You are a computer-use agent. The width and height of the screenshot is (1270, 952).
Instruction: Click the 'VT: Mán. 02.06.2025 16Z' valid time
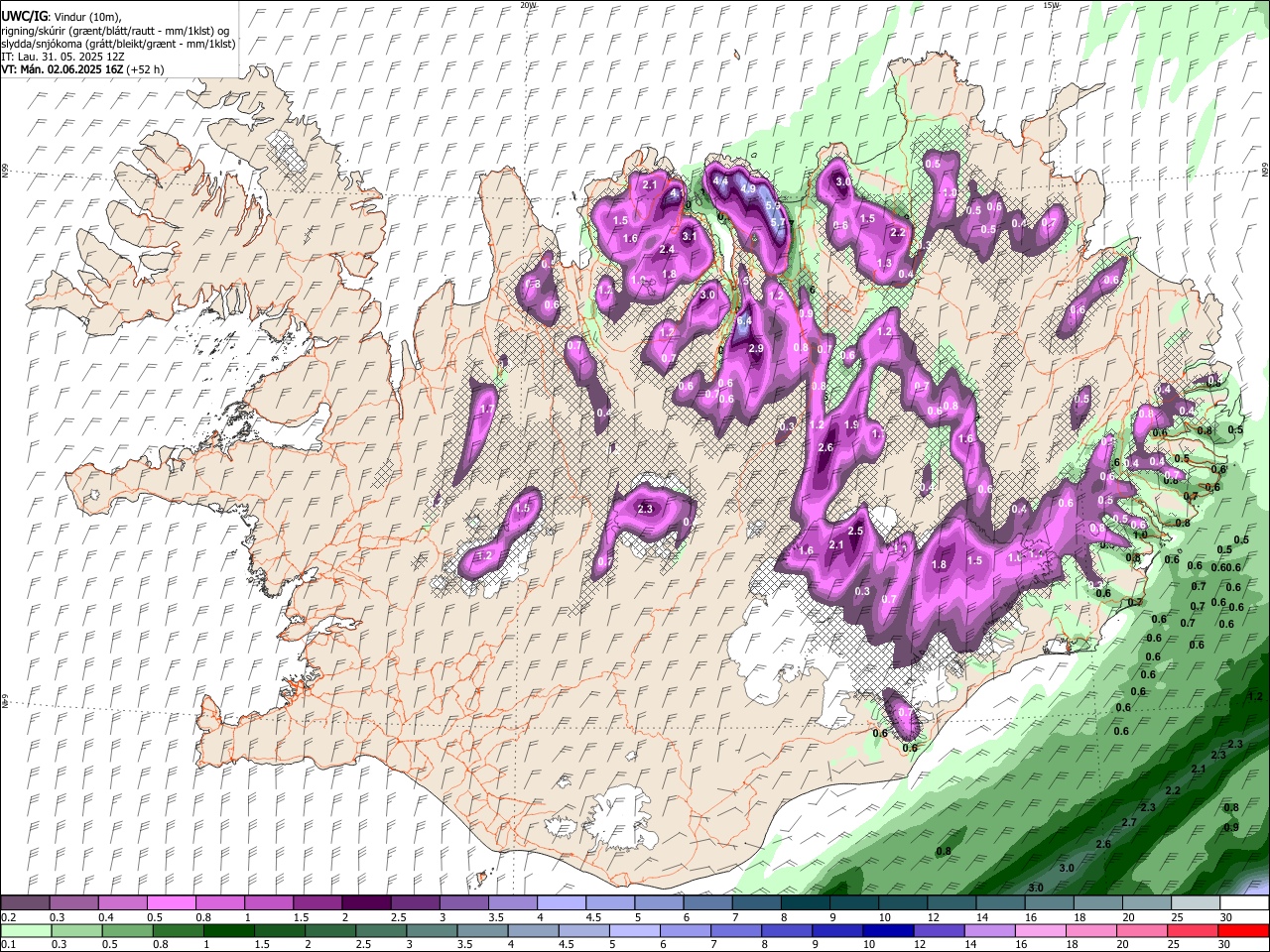63,69
